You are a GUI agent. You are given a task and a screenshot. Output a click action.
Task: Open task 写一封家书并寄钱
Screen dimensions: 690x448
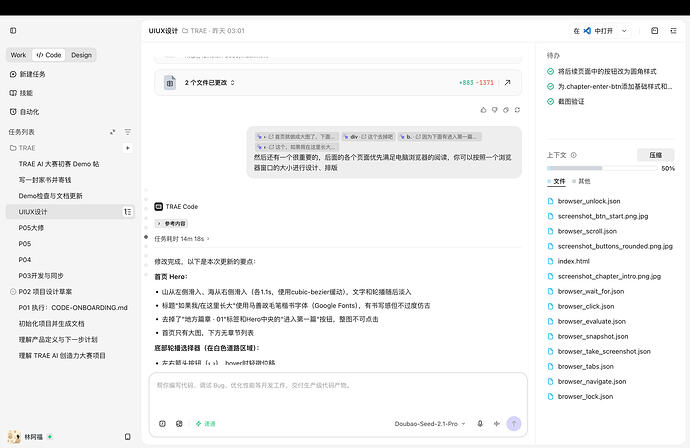click(x=45, y=180)
